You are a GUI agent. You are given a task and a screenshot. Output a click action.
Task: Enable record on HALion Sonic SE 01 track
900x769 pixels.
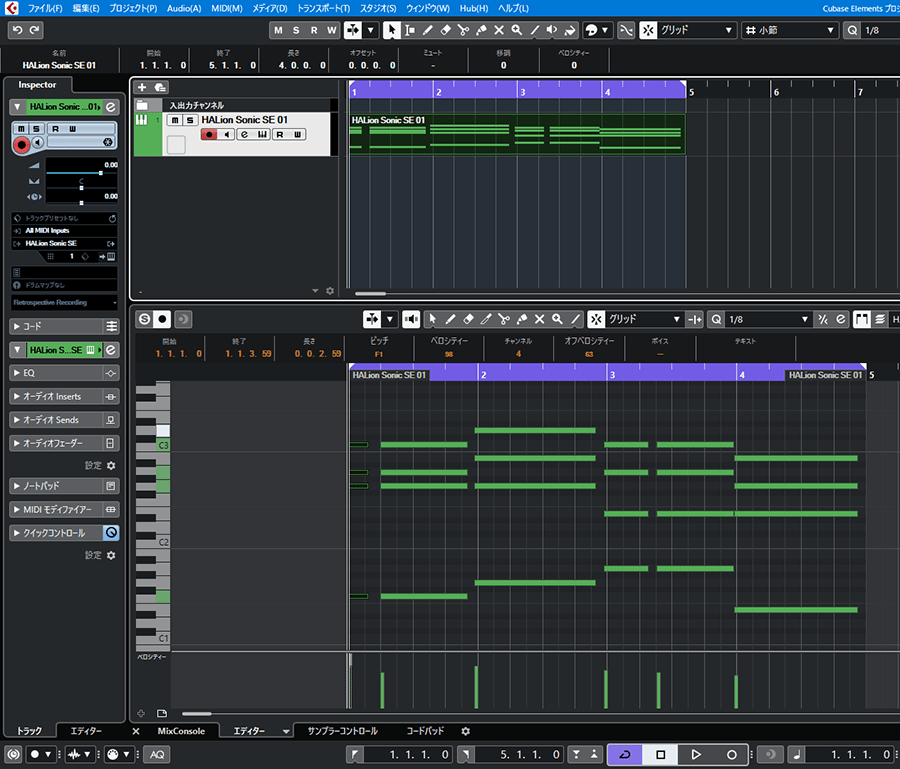click(x=209, y=135)
